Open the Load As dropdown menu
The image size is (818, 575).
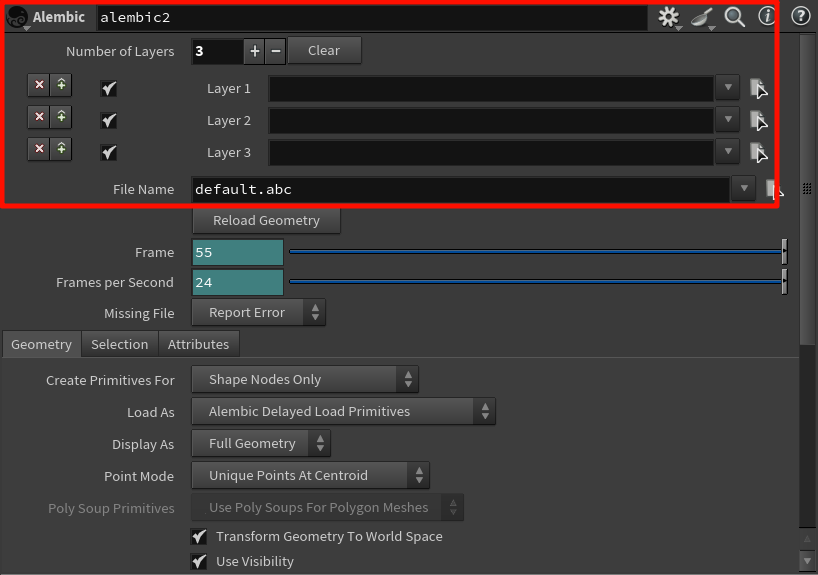pyautogui.click(x=343, y=411)
